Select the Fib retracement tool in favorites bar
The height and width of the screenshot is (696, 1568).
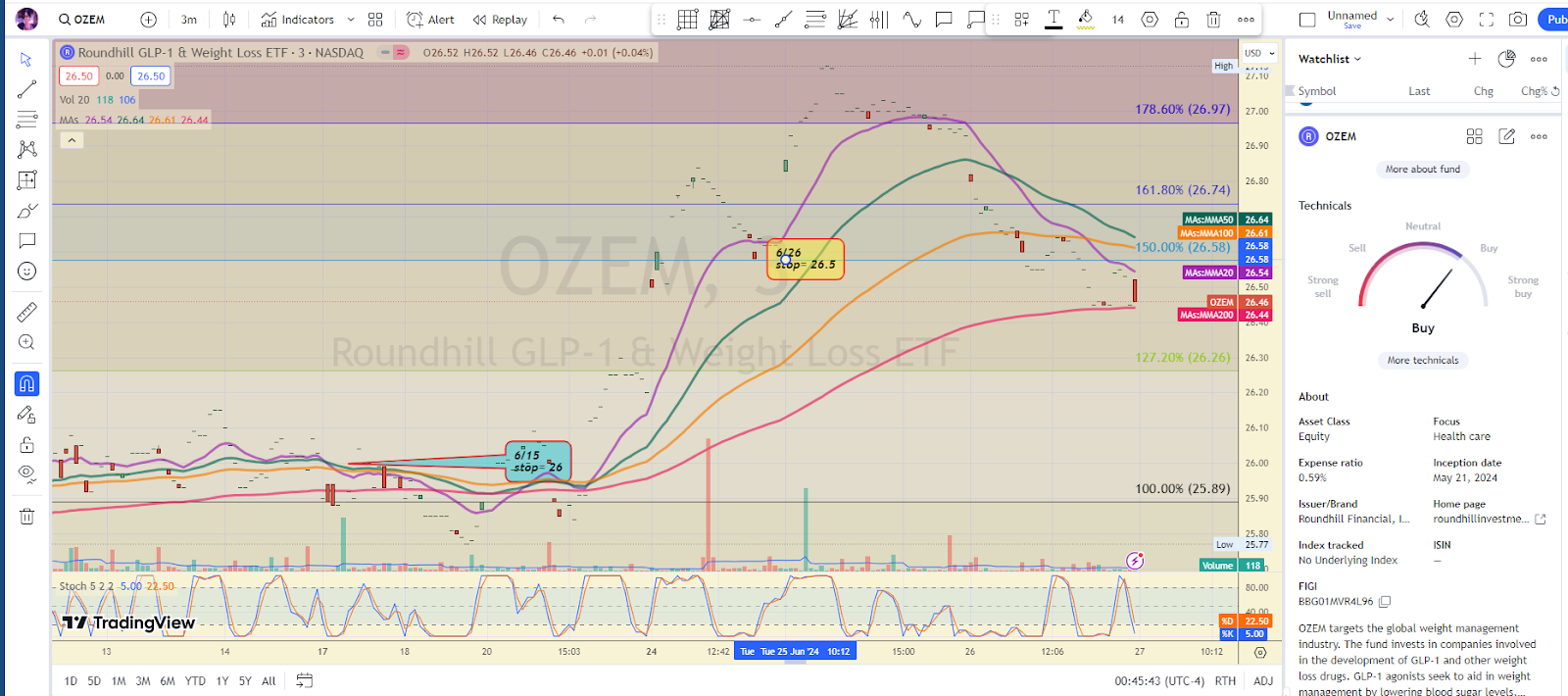coord(815,20)
